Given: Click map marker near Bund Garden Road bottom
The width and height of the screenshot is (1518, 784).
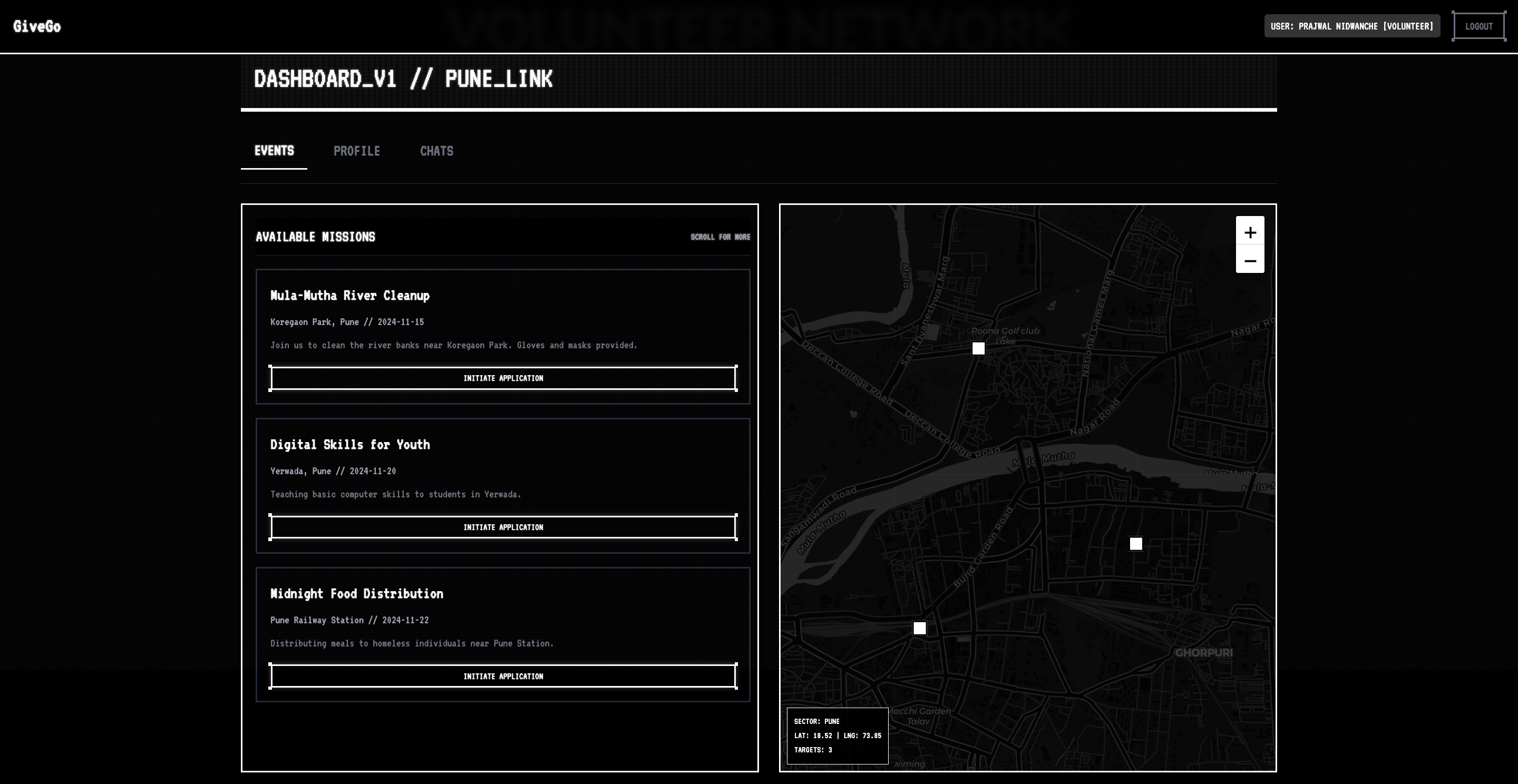Looking at the screenshot, I should pyautogui.click(x=919, y=628).
